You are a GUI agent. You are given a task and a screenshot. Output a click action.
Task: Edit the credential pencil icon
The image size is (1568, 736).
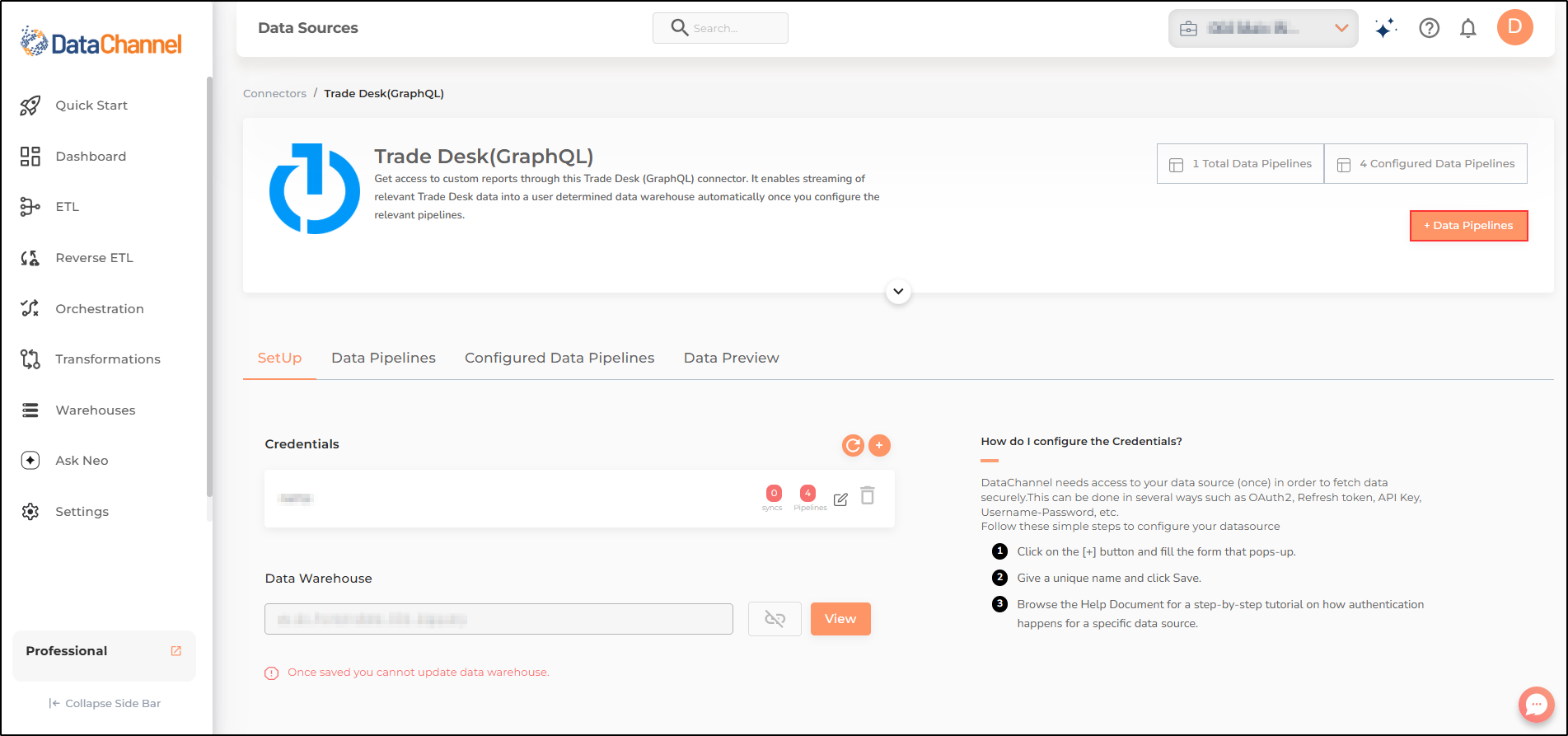[840, 499]
